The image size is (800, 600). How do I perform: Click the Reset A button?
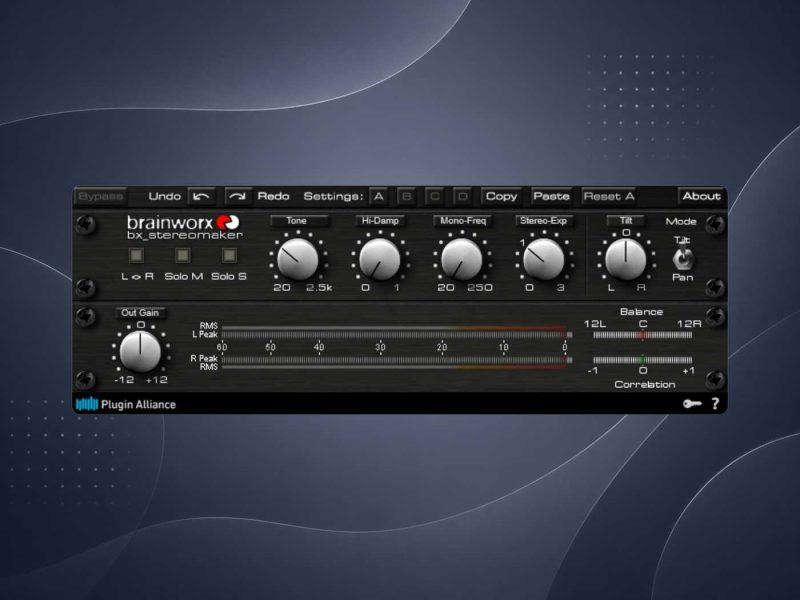tap(609, 196)
